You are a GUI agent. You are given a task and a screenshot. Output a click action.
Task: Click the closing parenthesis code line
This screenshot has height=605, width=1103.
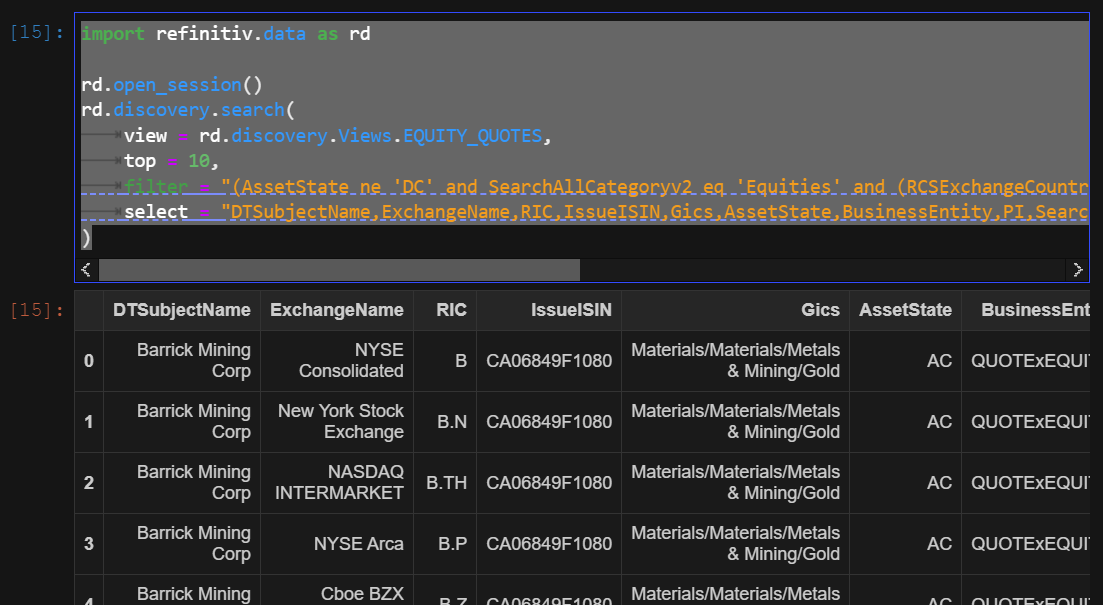pyautogui.click(x=86, y=238)
